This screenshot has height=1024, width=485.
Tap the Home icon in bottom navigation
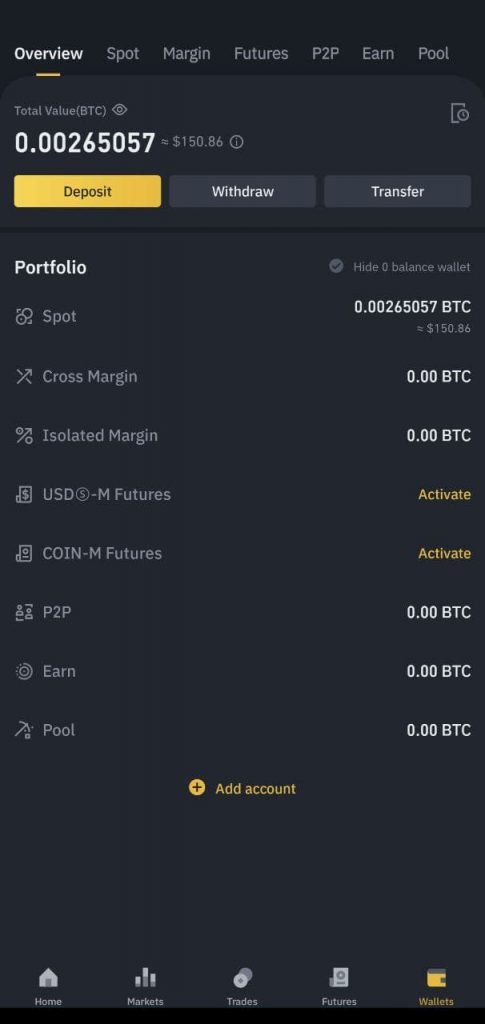(x=48, y=978)
